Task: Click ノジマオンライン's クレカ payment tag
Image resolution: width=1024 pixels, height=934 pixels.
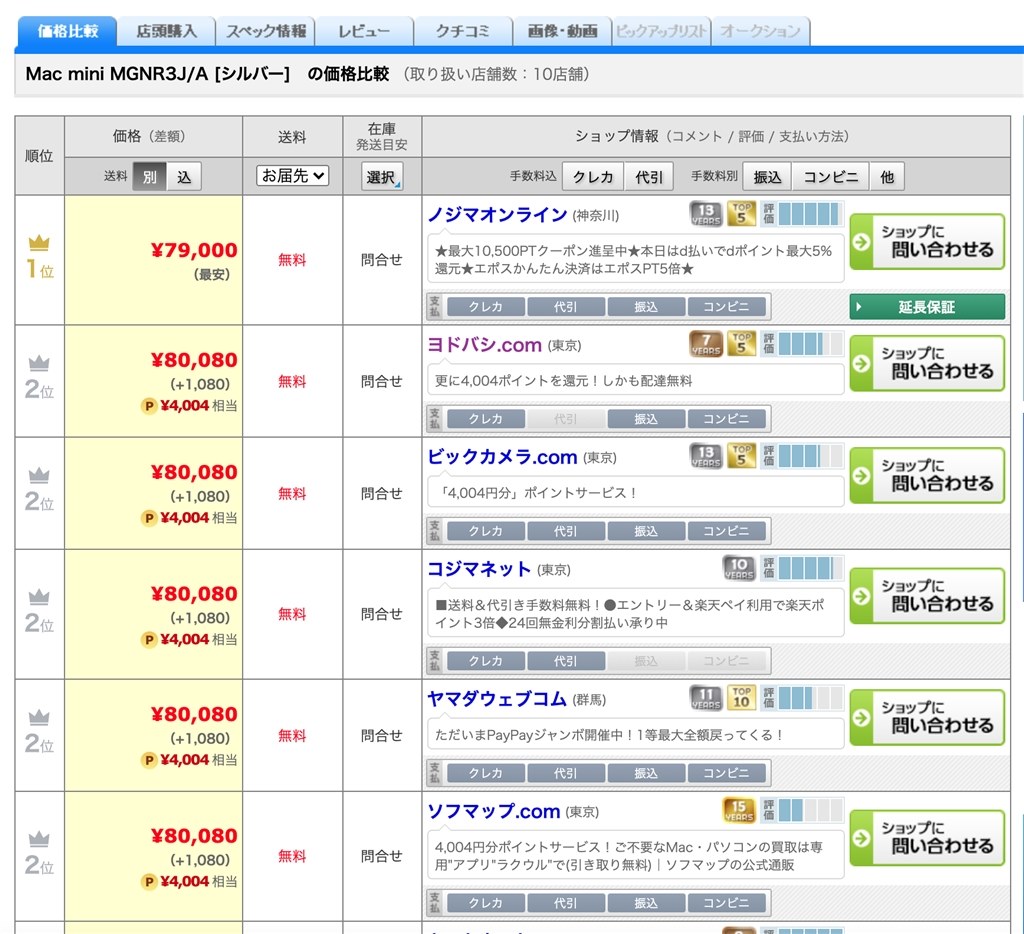Action: coord(486,306)
